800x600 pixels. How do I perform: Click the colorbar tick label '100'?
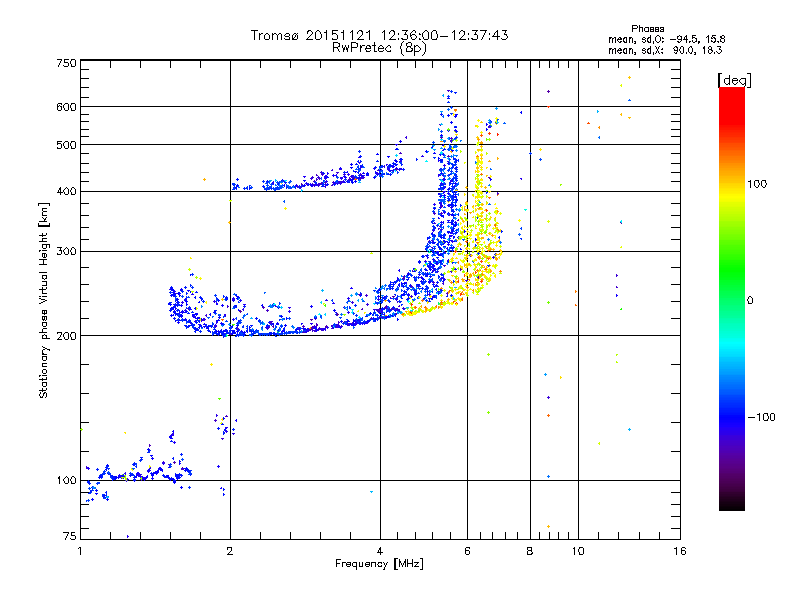click(757, 184)
